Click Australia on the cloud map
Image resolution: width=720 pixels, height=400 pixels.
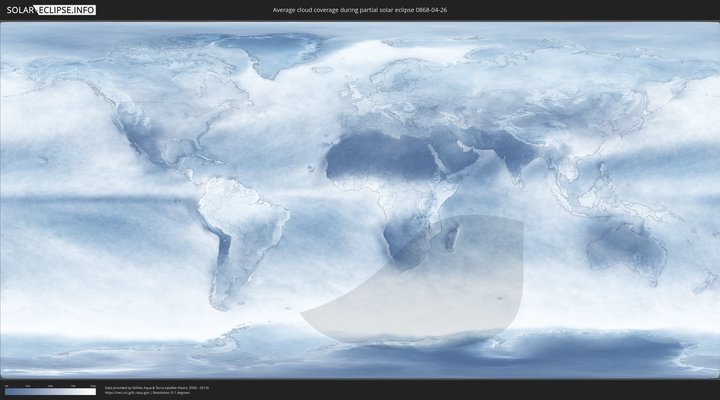point(625,243)
